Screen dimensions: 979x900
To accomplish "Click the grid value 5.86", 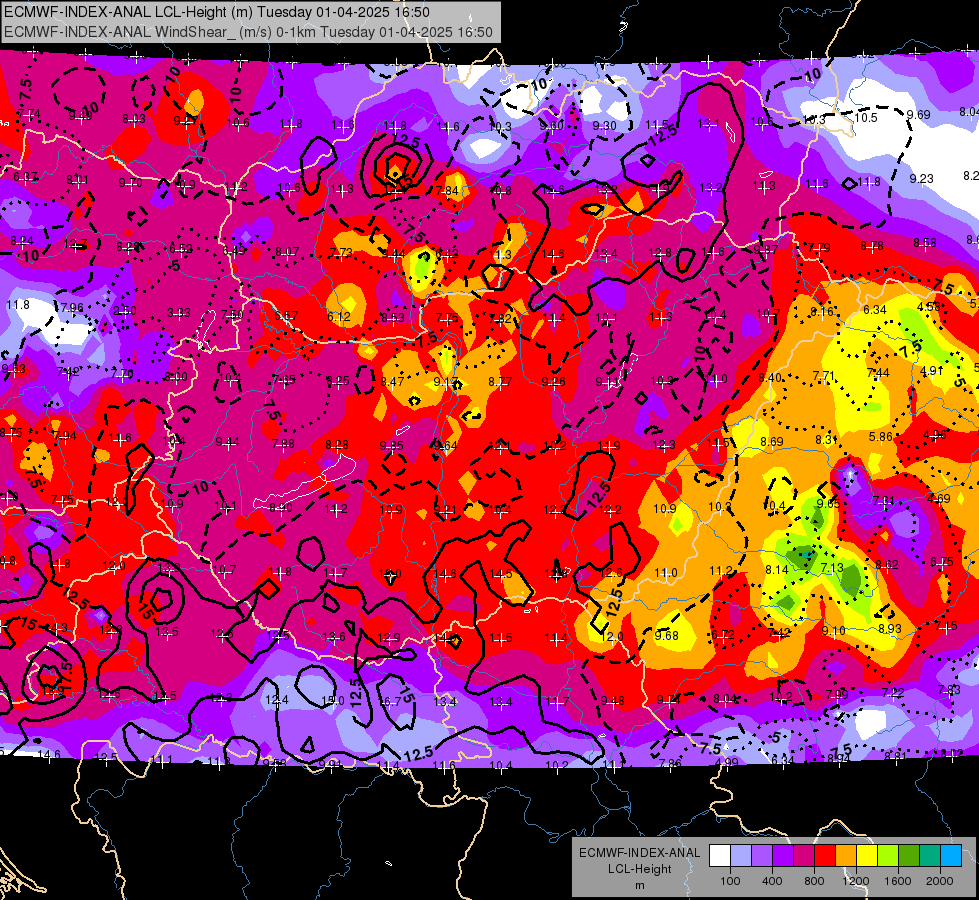I will pos(880,437).
